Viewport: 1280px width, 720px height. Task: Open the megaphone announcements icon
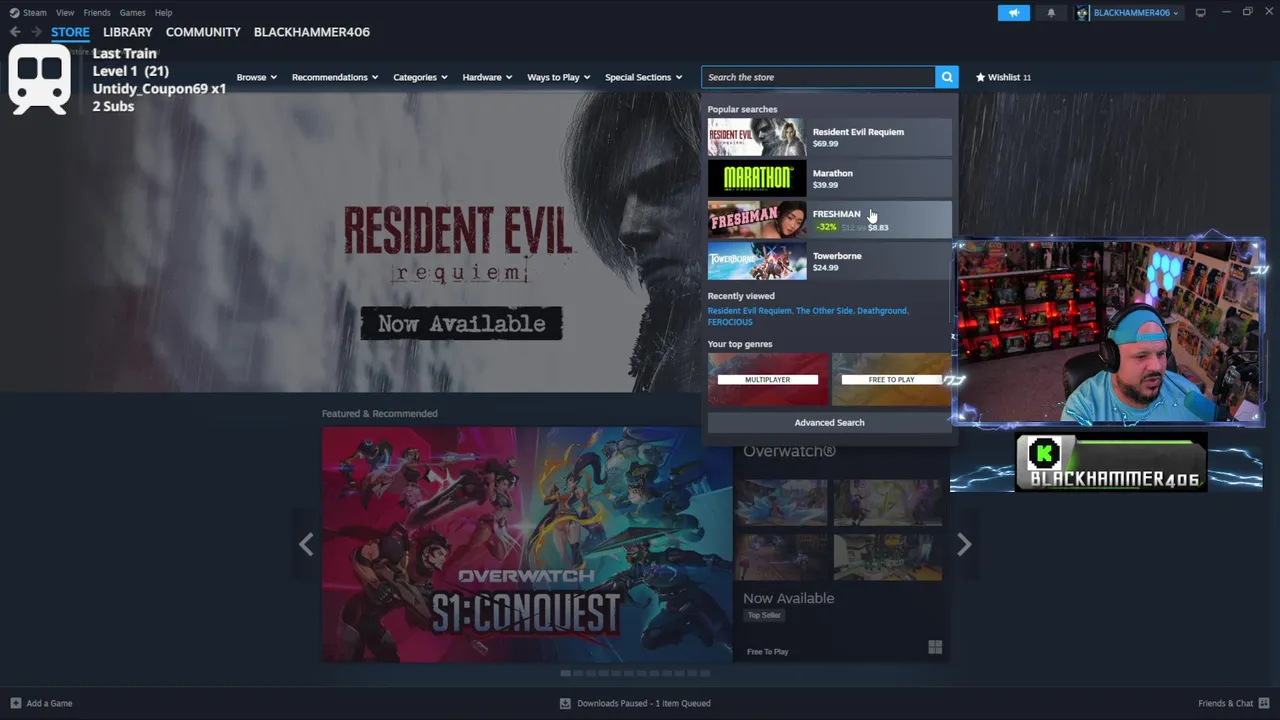click(1013, 13)
